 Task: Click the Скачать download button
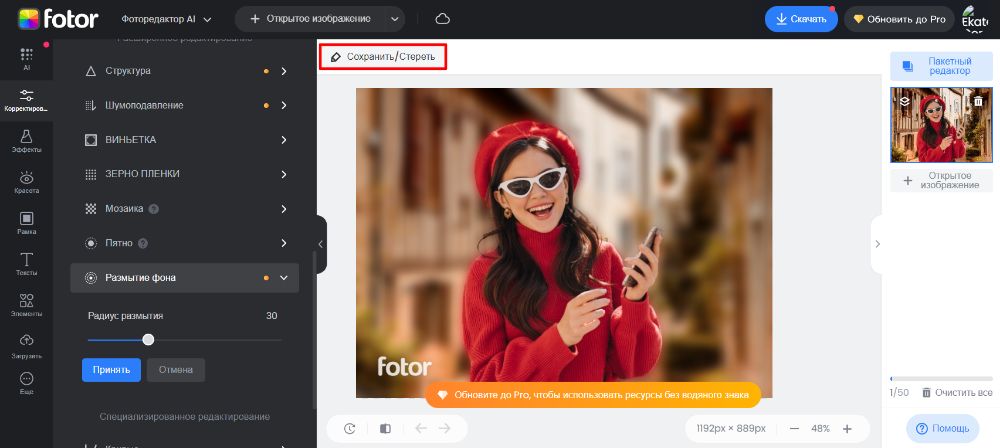click(801, 19)
